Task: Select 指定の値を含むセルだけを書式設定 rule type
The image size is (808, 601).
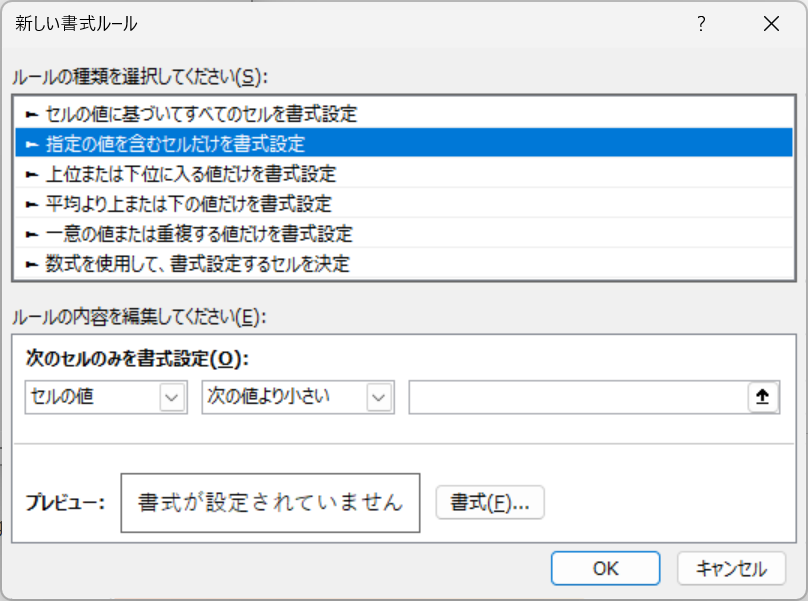Action: pos(404,143)
